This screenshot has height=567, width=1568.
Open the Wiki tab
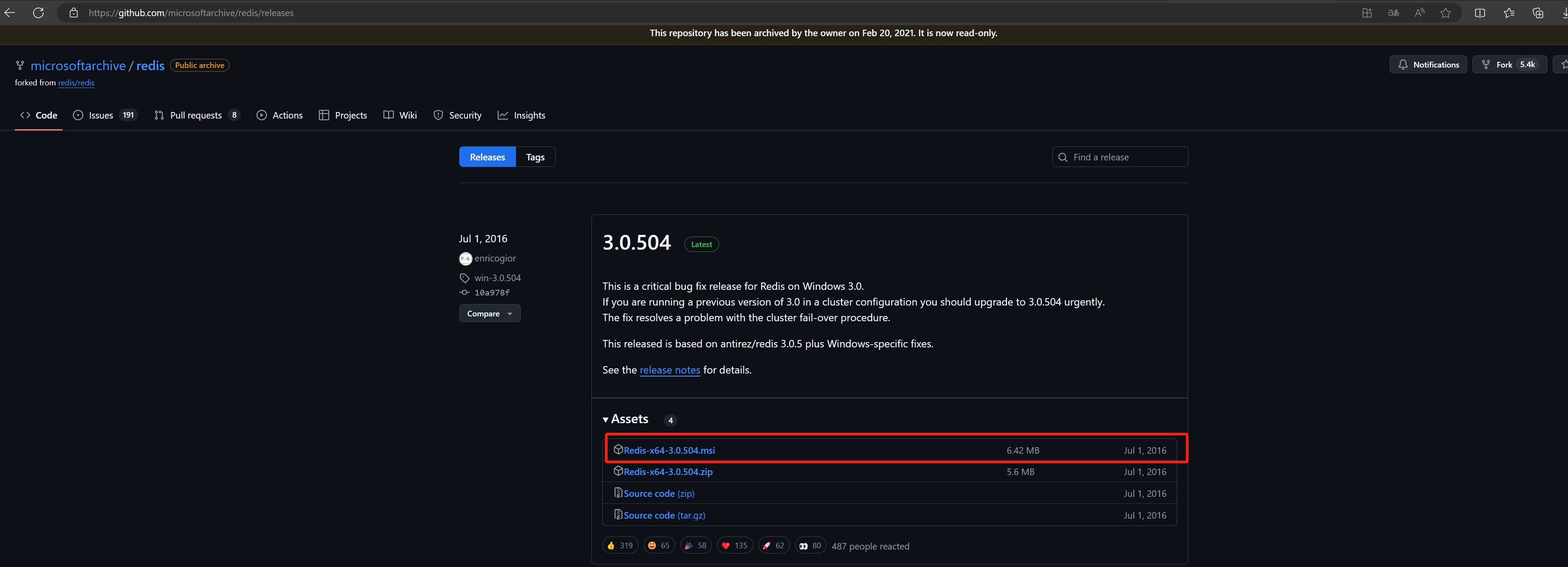pyautogui.click(x=400, y=115)
